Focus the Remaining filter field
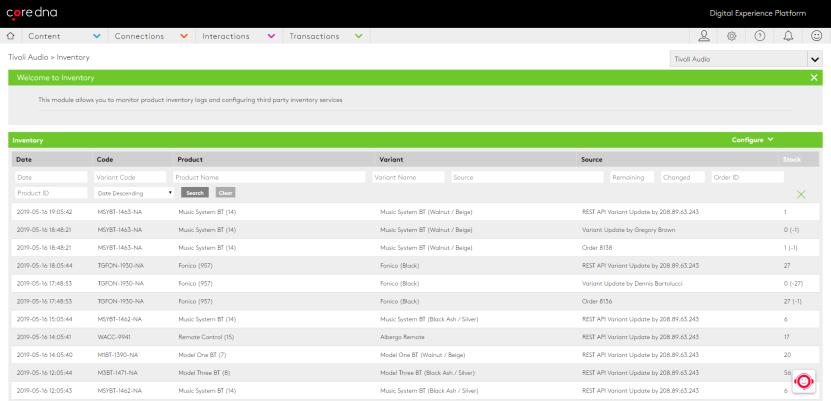 632,177
